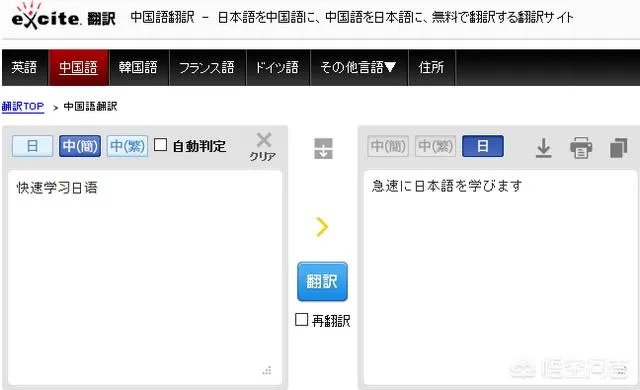Click the text 快速学习日语

pyautogui.click(x=57, y=188)
